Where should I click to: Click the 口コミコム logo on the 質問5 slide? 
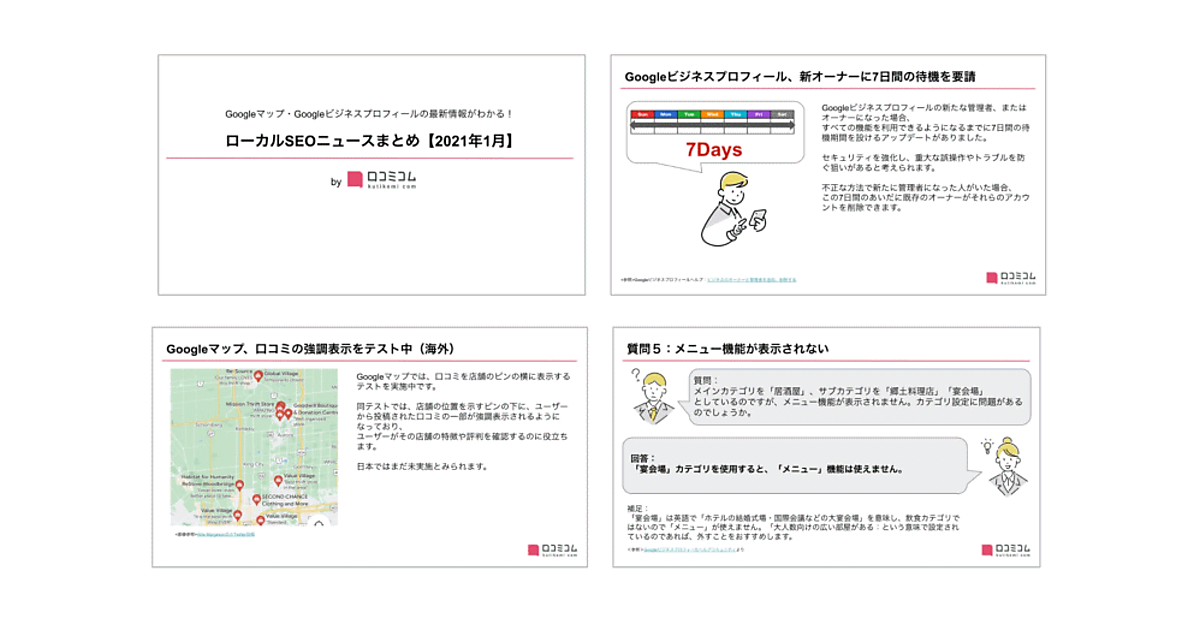(1005, 550)
